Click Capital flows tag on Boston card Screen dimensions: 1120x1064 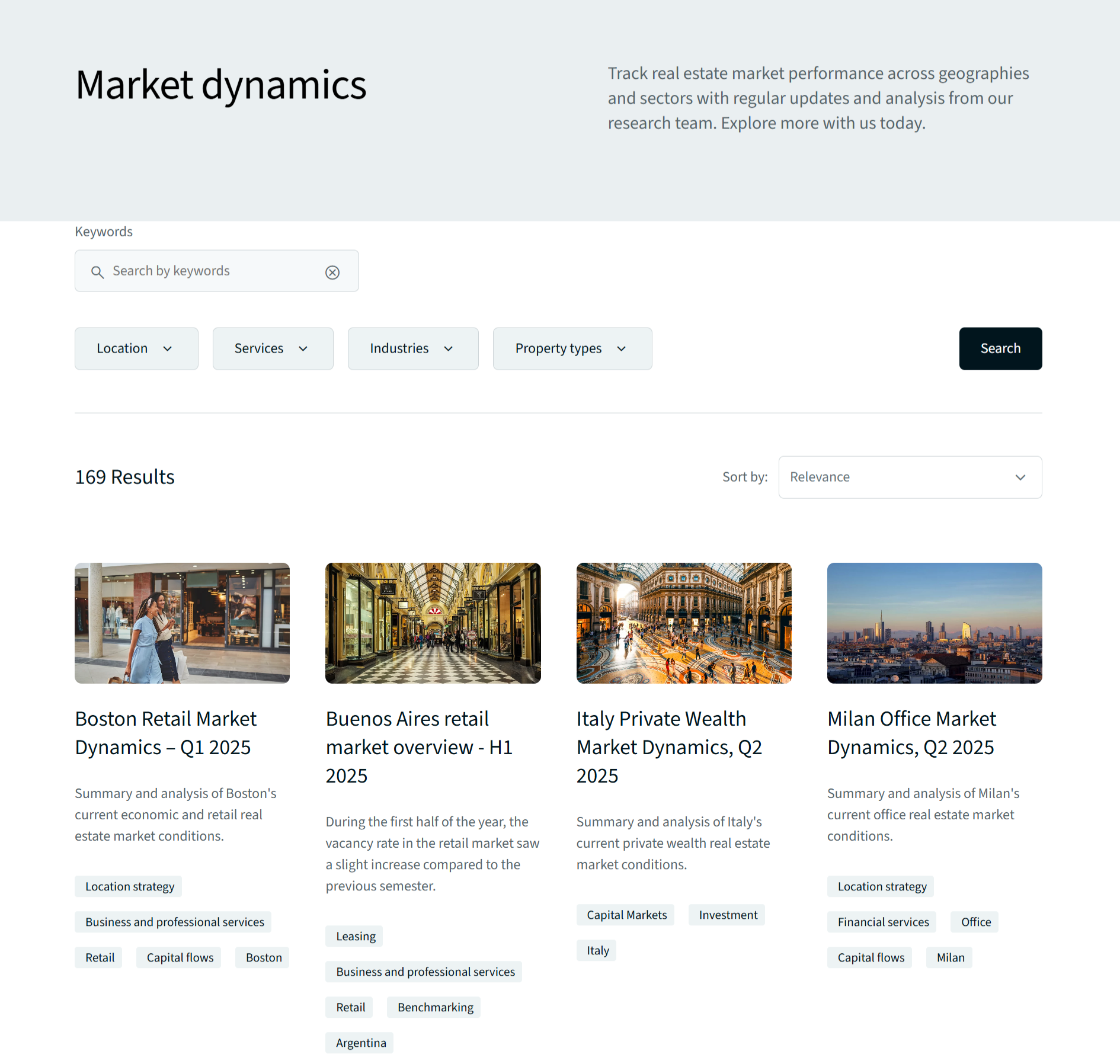179,957
